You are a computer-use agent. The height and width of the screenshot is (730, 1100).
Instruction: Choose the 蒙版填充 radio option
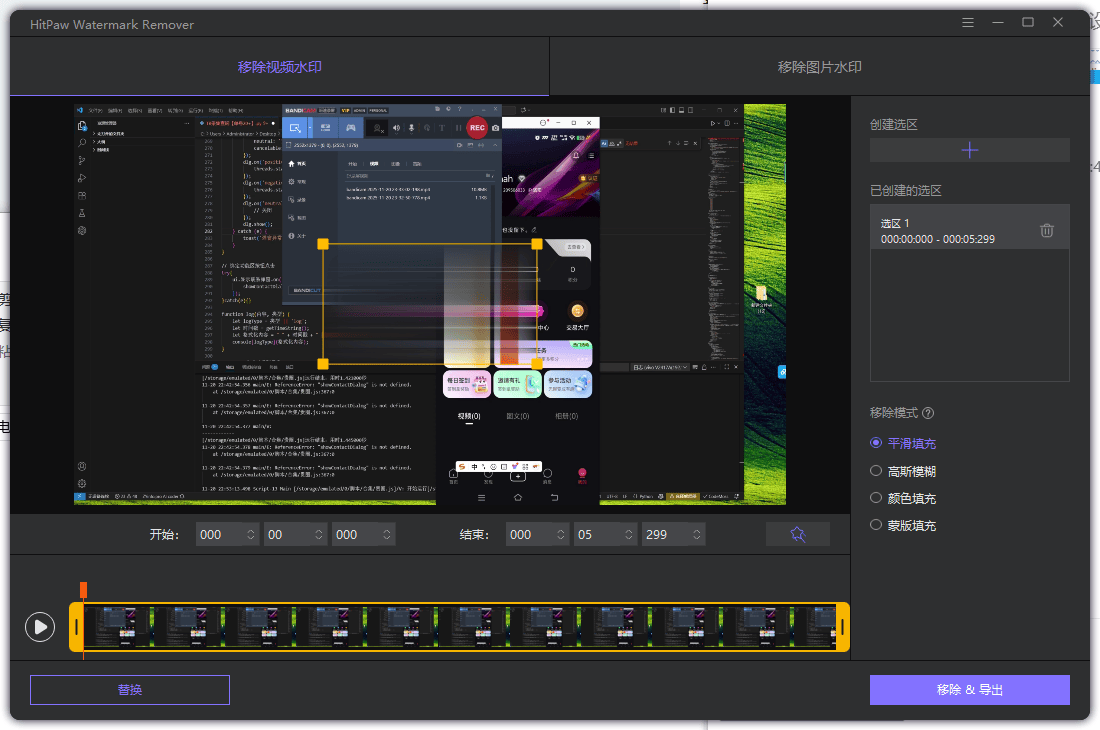[x=876, y=525]
